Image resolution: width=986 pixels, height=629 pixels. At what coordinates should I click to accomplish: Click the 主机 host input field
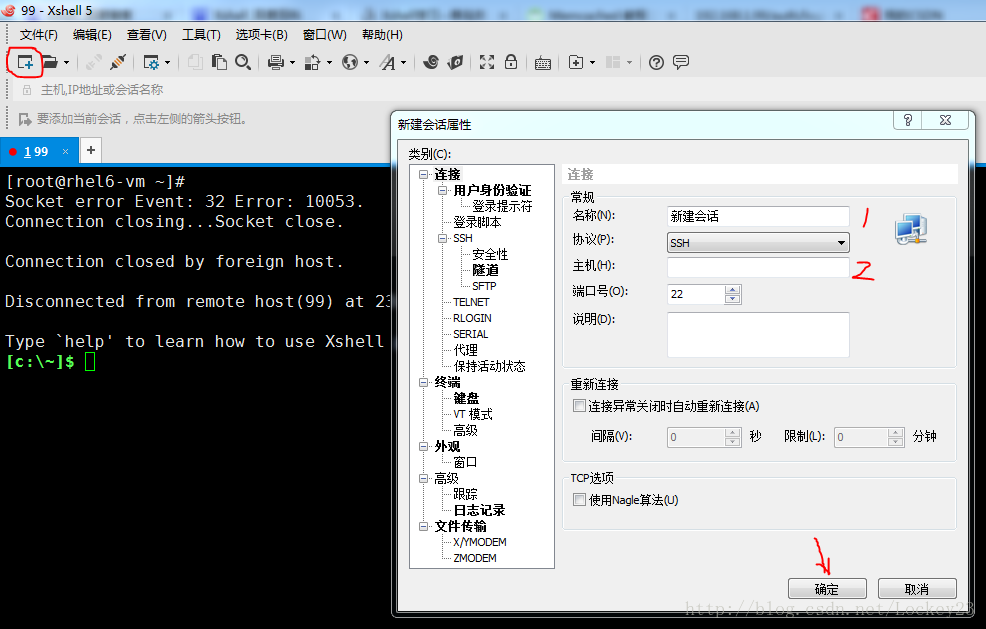(758, 267)
